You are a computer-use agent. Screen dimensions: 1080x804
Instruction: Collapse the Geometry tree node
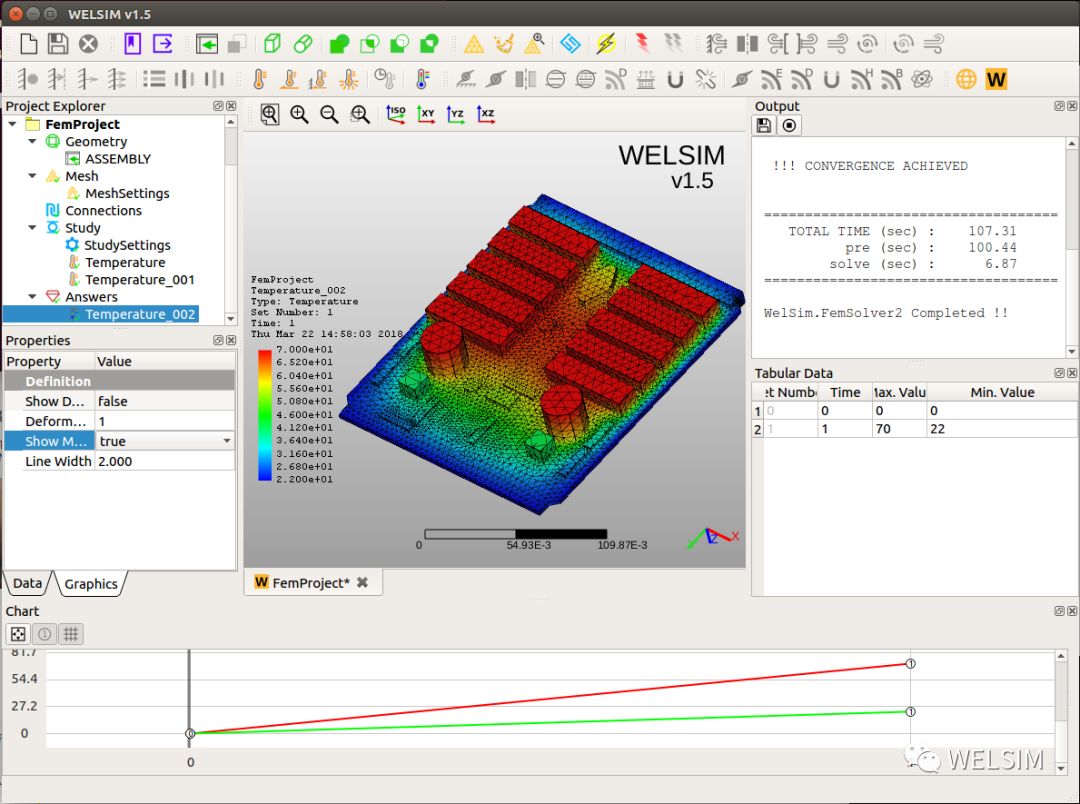(32, 141)
